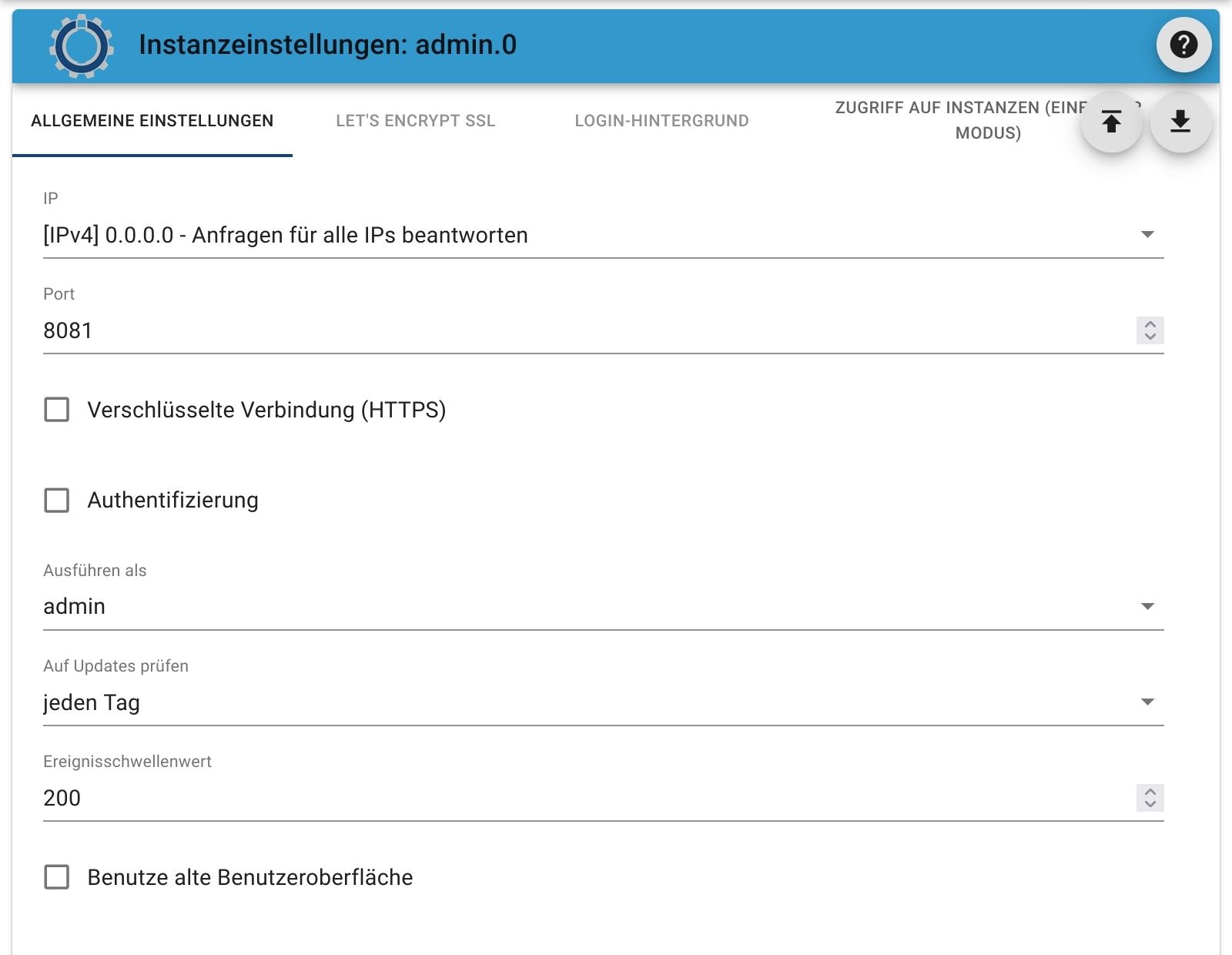Click the download settings arrow icon
The height and width of the screenshot is (955, 1232).
tap(1180, 122)
